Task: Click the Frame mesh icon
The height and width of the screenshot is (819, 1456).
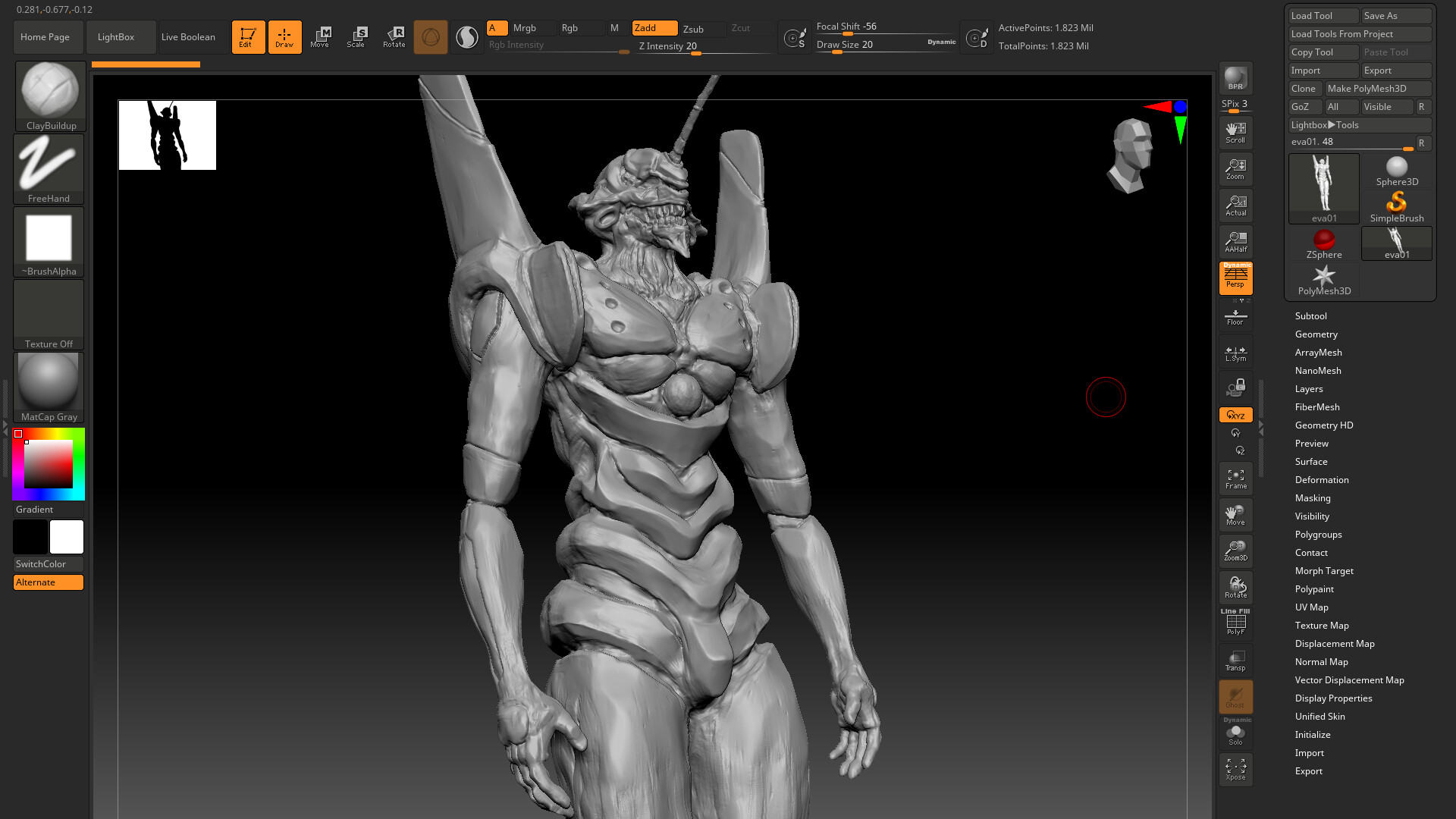Action: 1235,479
